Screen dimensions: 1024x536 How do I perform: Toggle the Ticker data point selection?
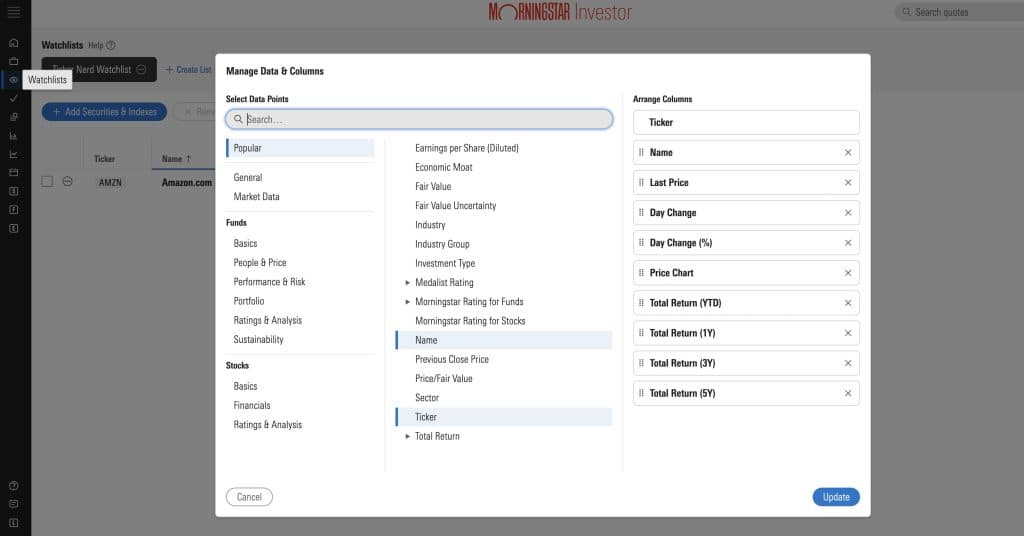[504, 417]
